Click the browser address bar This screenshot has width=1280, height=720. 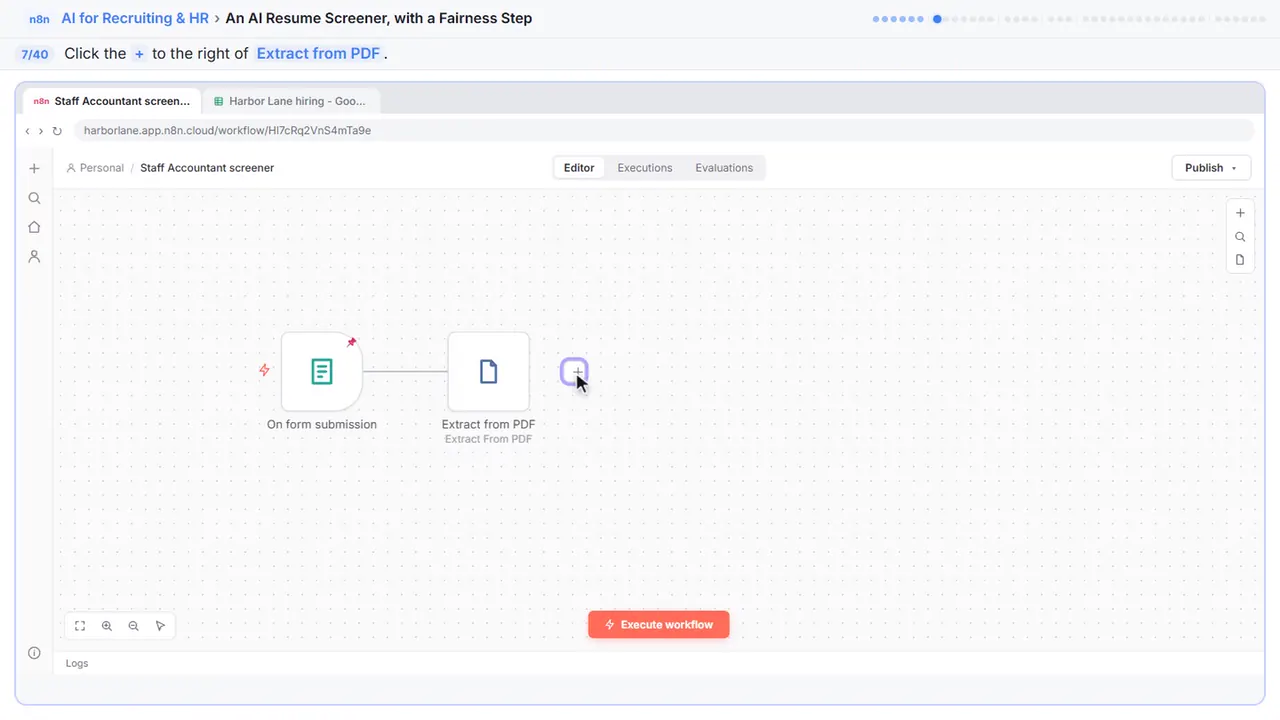click(663, 131)
